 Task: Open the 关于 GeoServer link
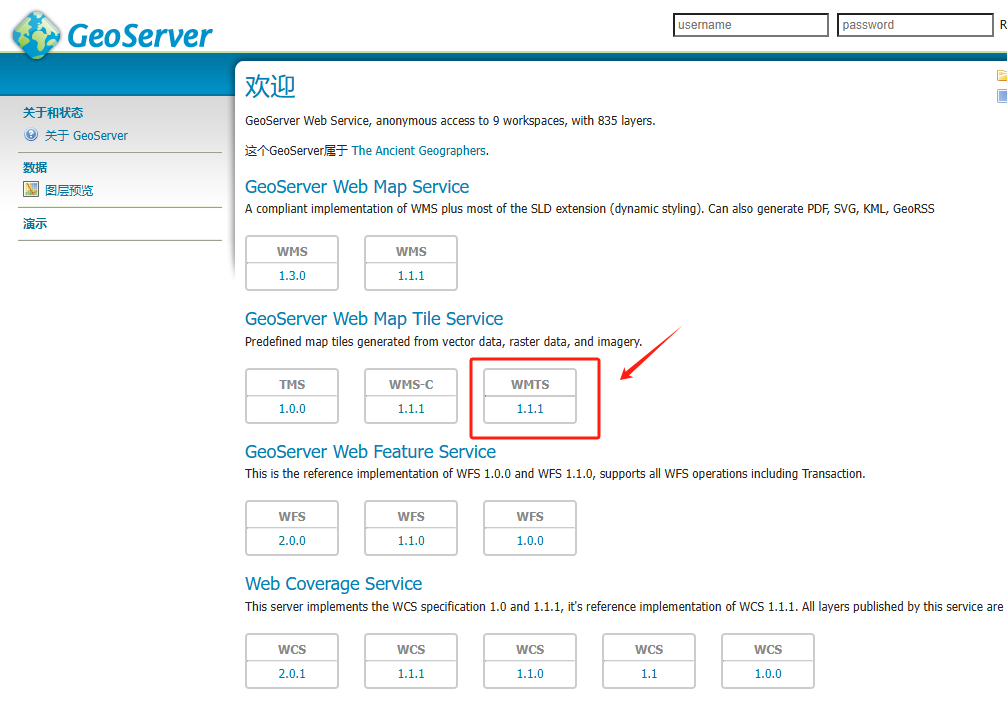[x=86, y=135]
